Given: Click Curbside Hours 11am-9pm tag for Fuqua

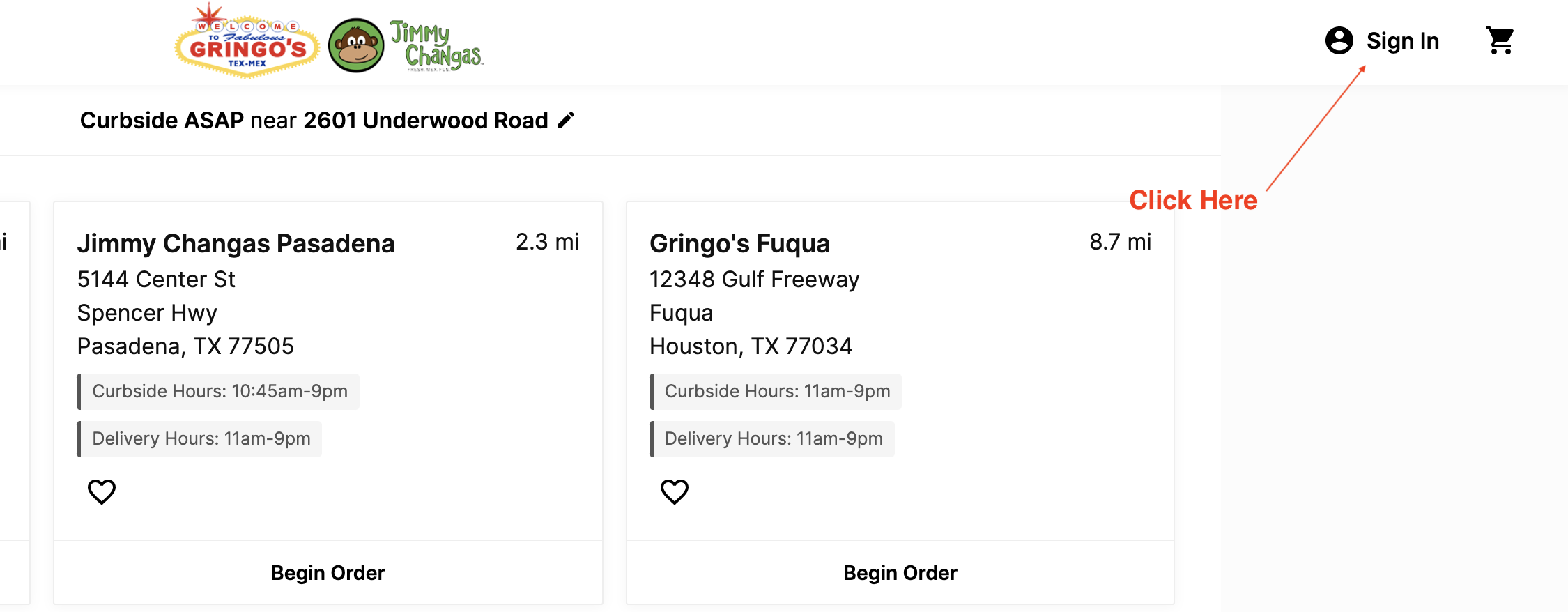Looking at the screenshot, I should [x=776, y=391].
